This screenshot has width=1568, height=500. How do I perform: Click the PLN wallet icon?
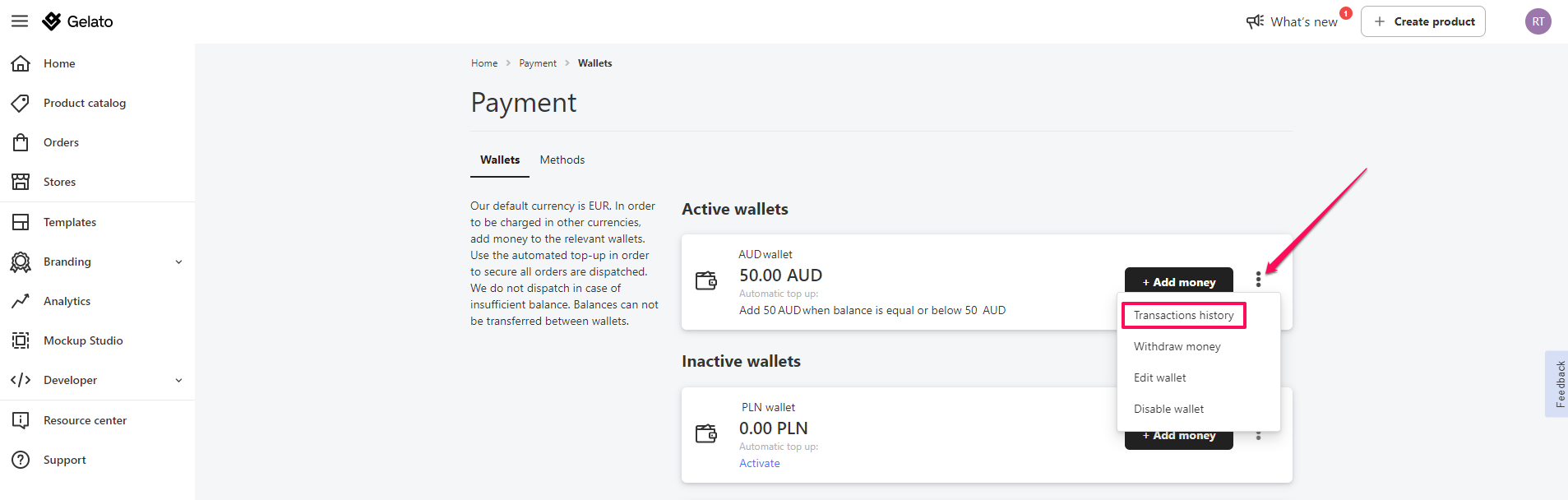click(706, 433)
